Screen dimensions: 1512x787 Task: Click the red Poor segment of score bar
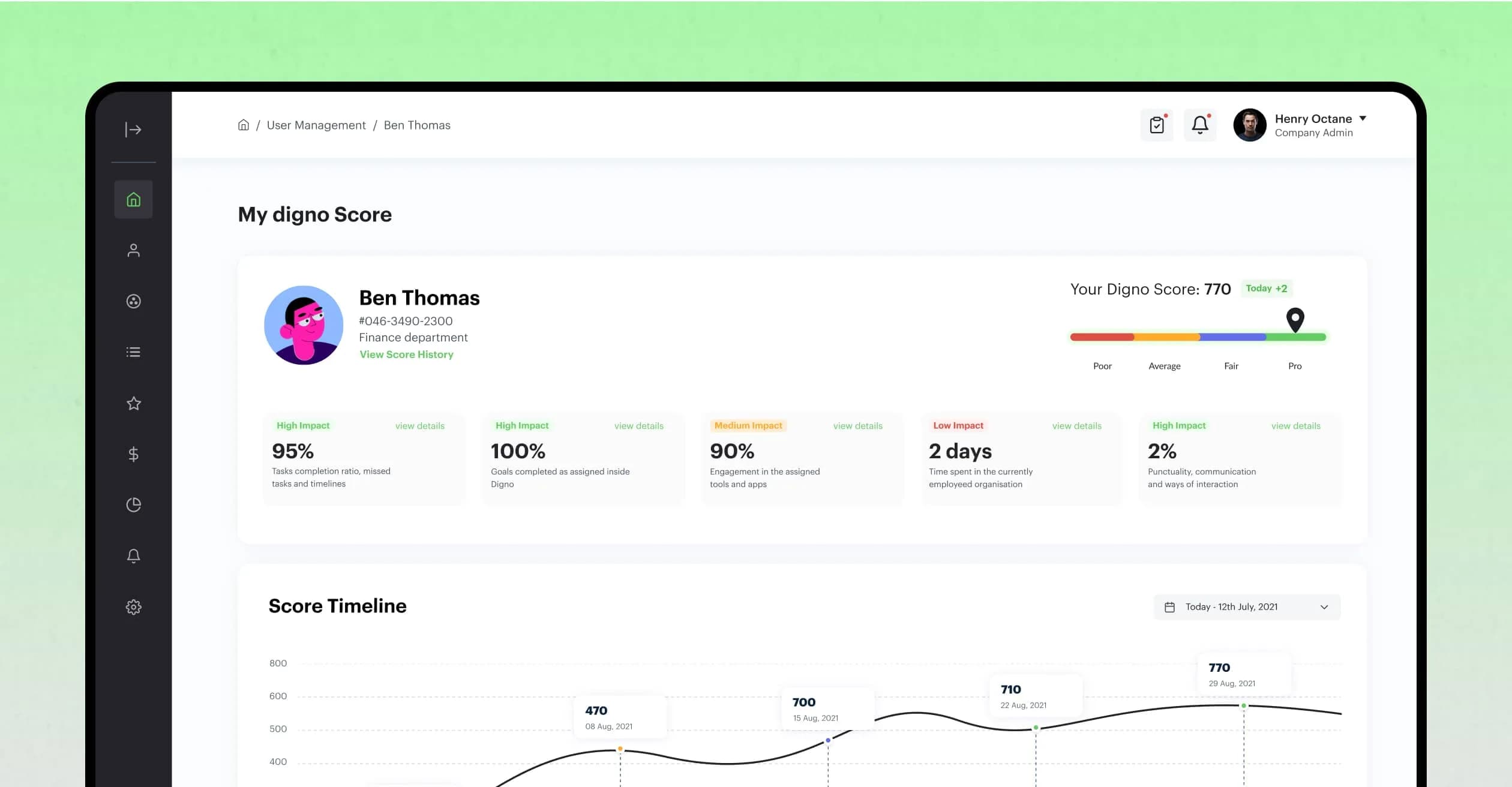click(x=1102, y=337)
